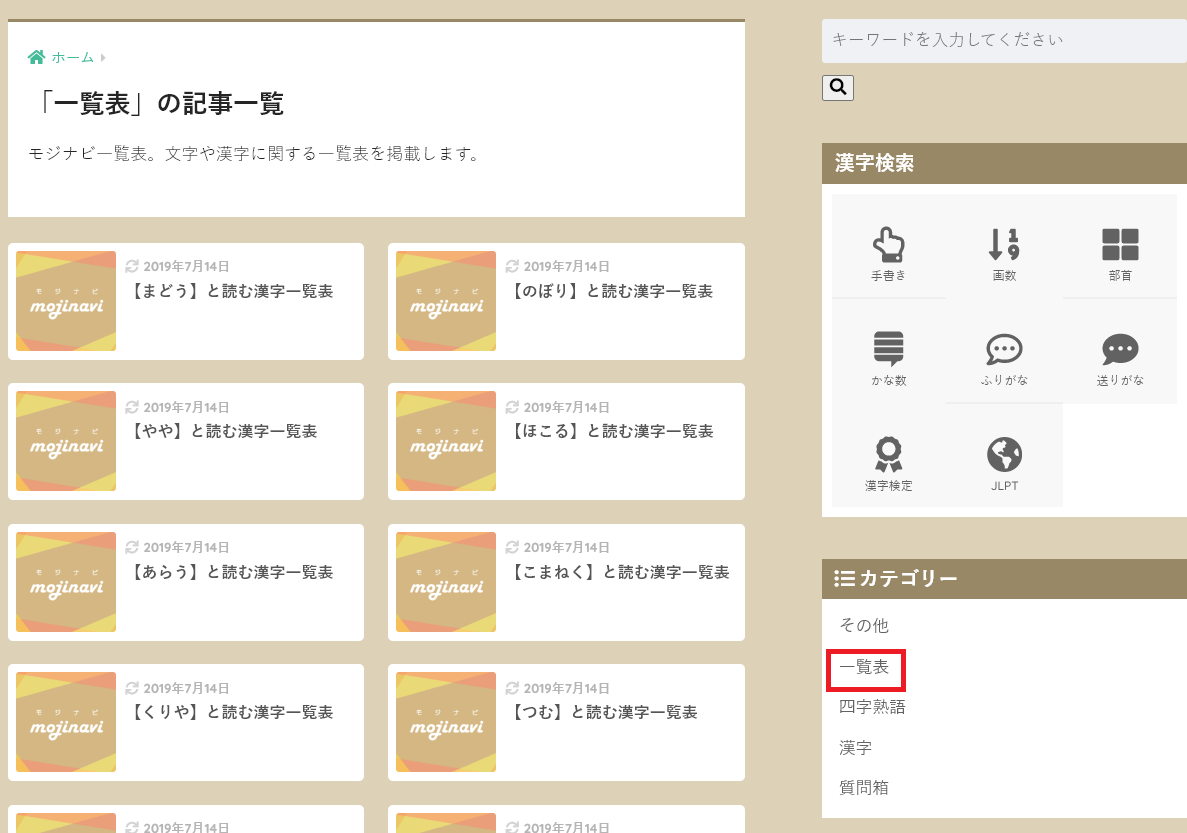Click the search magnifier button
The image size is (1187, 833).
[837, 88]
